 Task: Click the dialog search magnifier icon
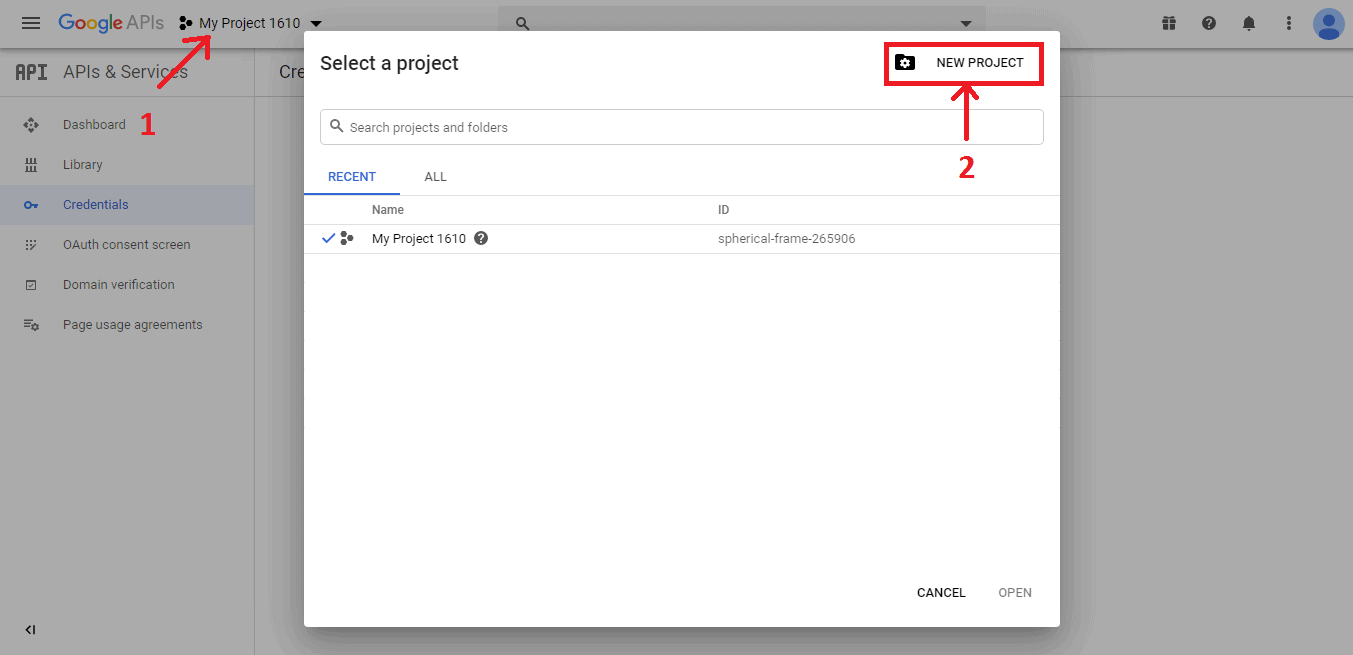[337, 127]
